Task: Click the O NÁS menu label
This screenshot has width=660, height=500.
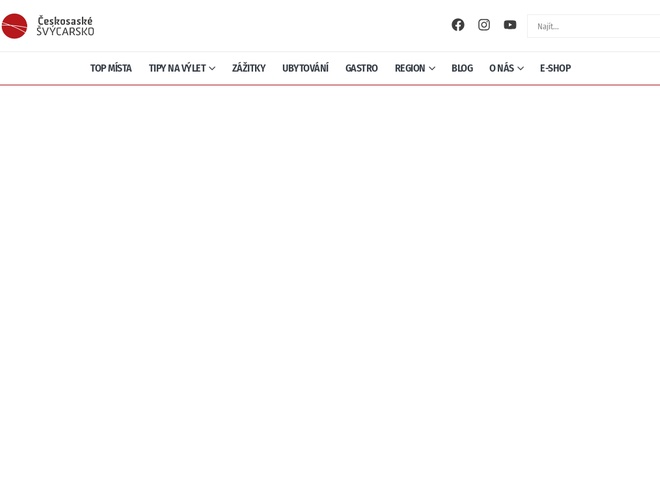Action: [x=501, y=68]
